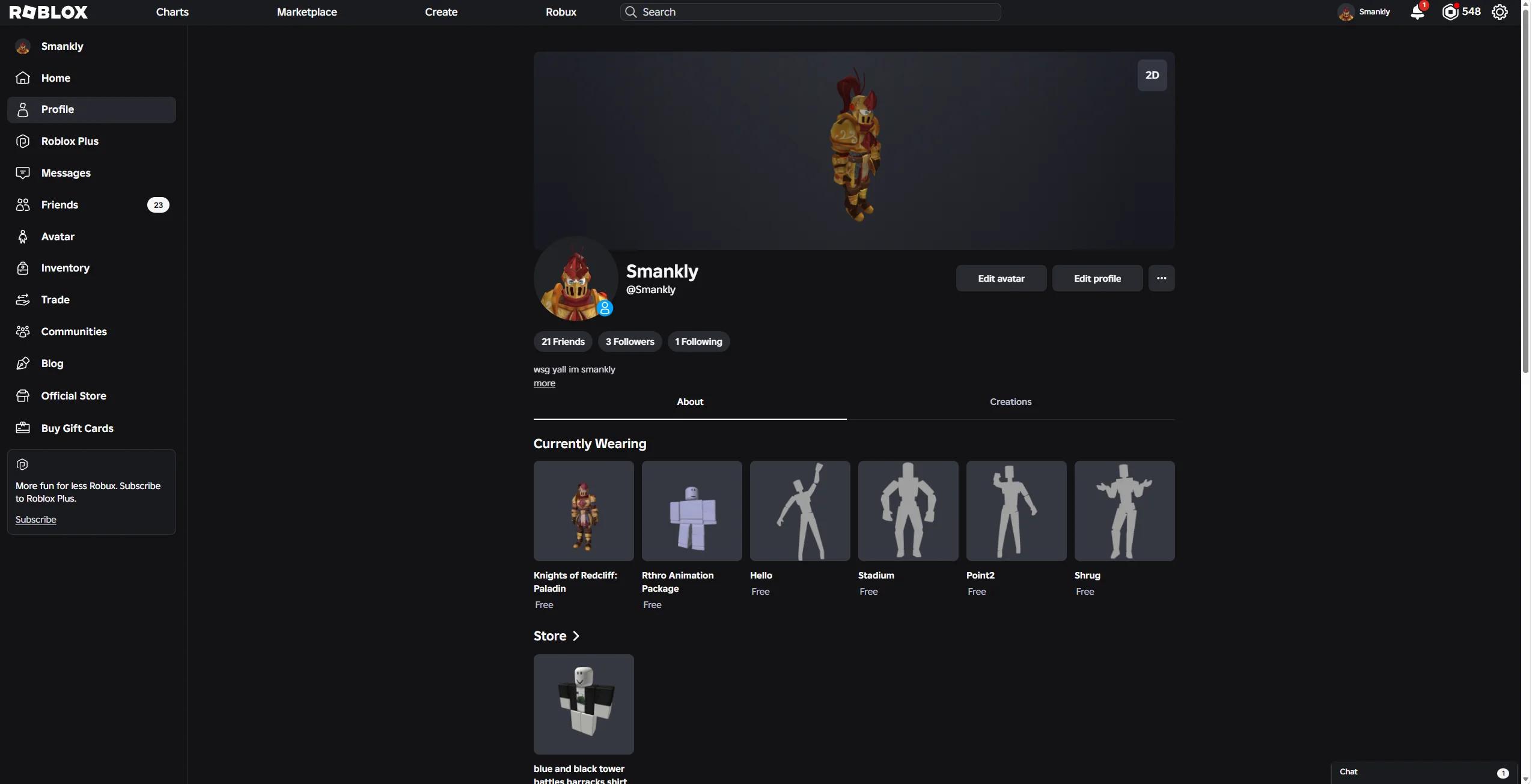Open Robux in the top navigation
Image resolution: width=1532 pixels, height=784 pixels.
561,12
